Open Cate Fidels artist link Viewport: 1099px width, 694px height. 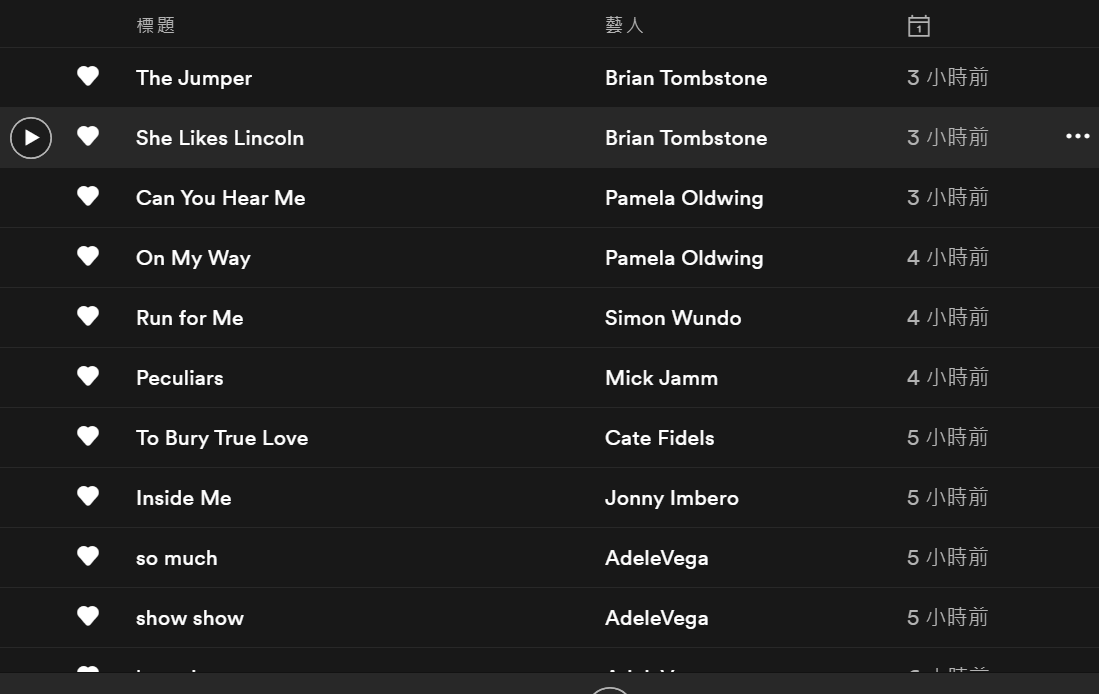660,437
